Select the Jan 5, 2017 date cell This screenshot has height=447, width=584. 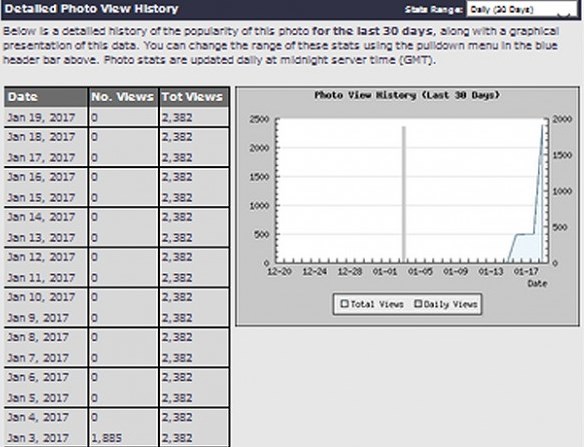[46, 398]
